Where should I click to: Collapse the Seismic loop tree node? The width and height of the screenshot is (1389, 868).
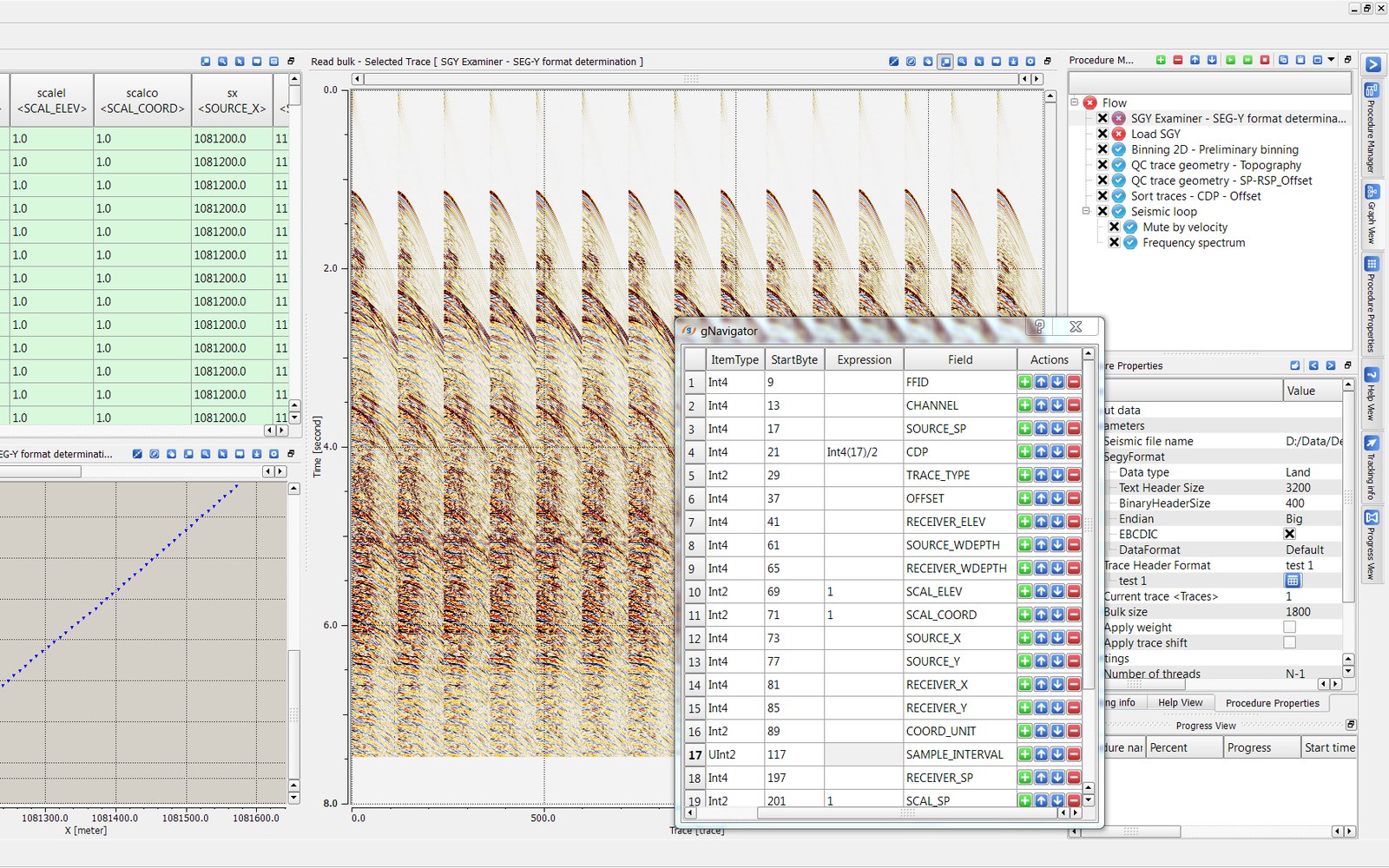pos(1086,211)
